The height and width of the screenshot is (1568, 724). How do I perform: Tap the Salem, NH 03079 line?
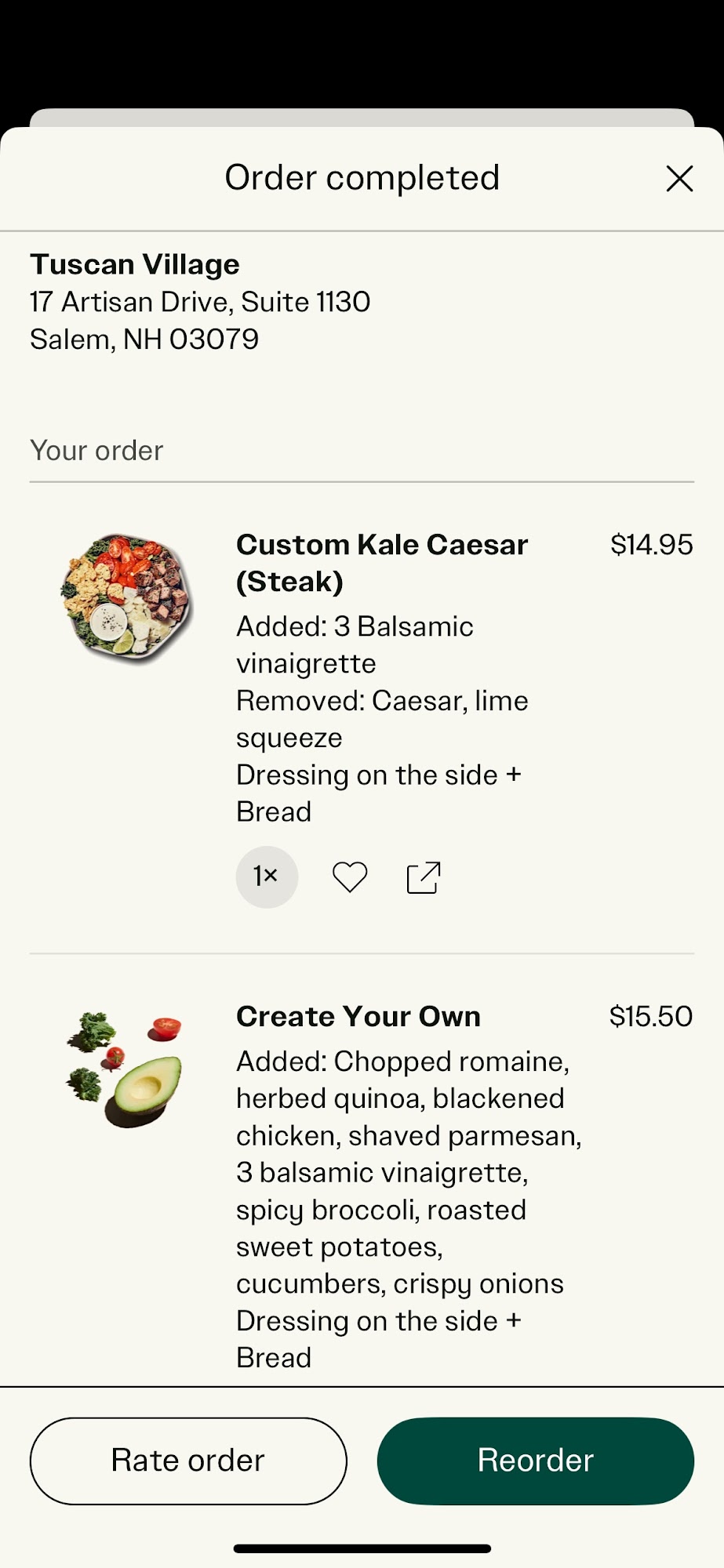coord(144,339)
